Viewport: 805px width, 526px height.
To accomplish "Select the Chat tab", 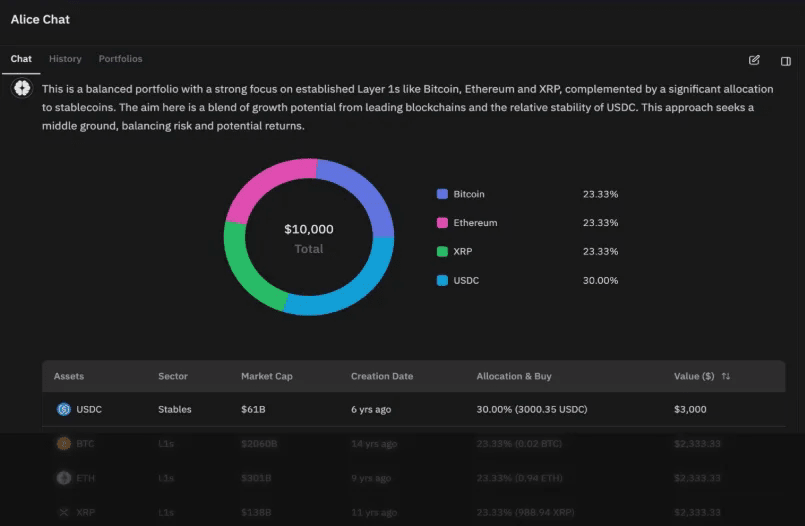I will pos(21,59).
